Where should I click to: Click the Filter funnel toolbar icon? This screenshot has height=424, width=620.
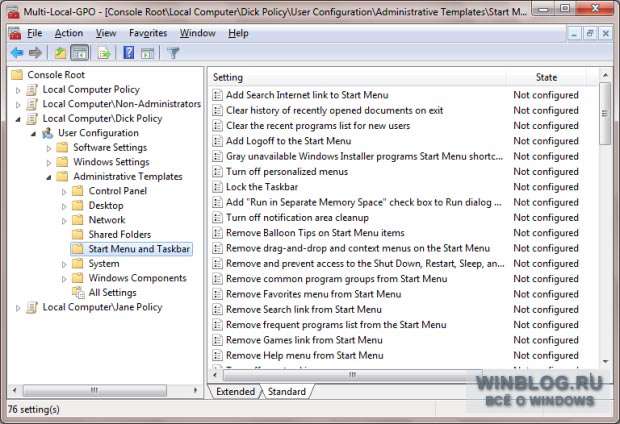173,53
